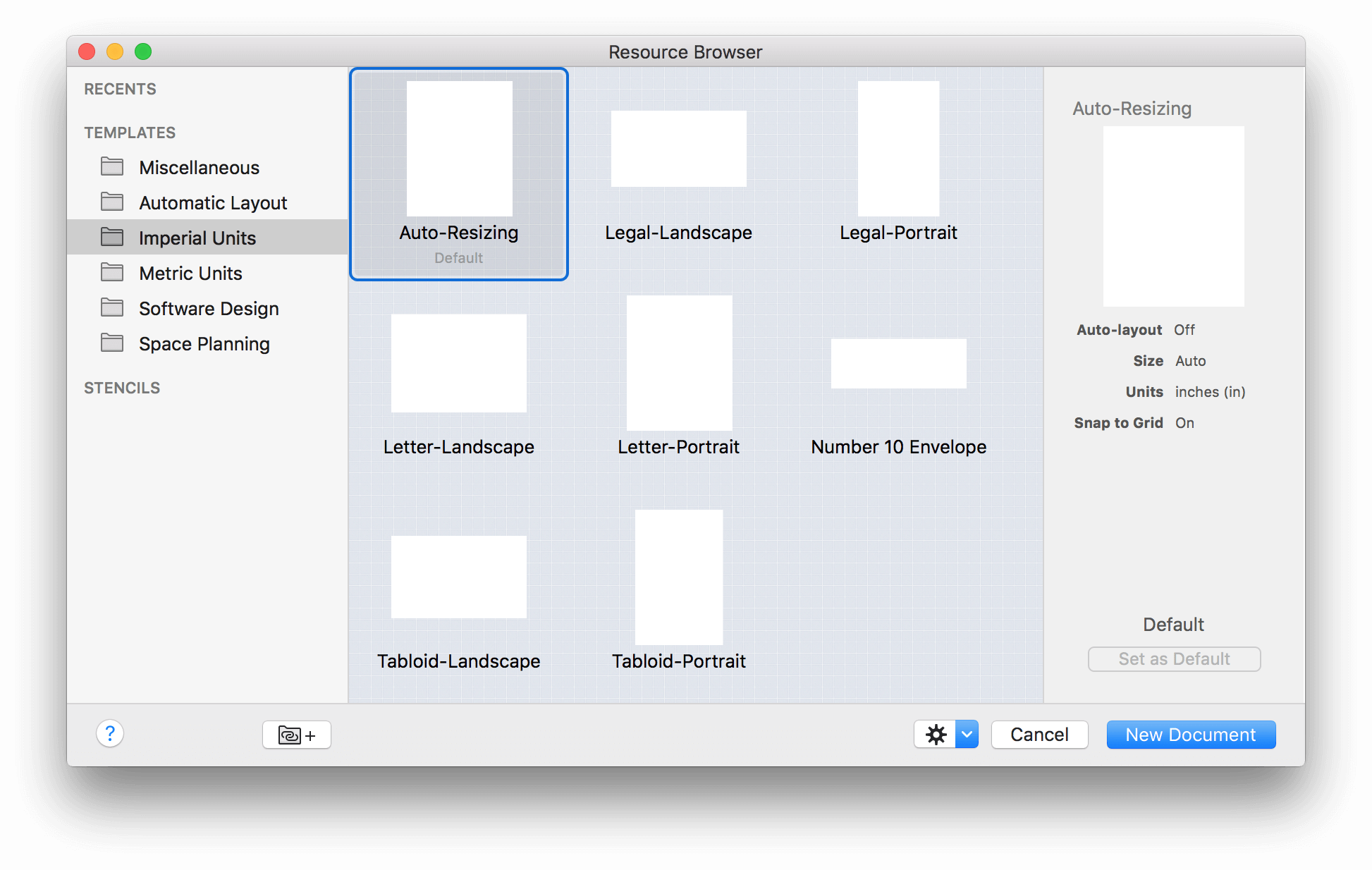Click the gear settings icon

[x=936, y=733]
